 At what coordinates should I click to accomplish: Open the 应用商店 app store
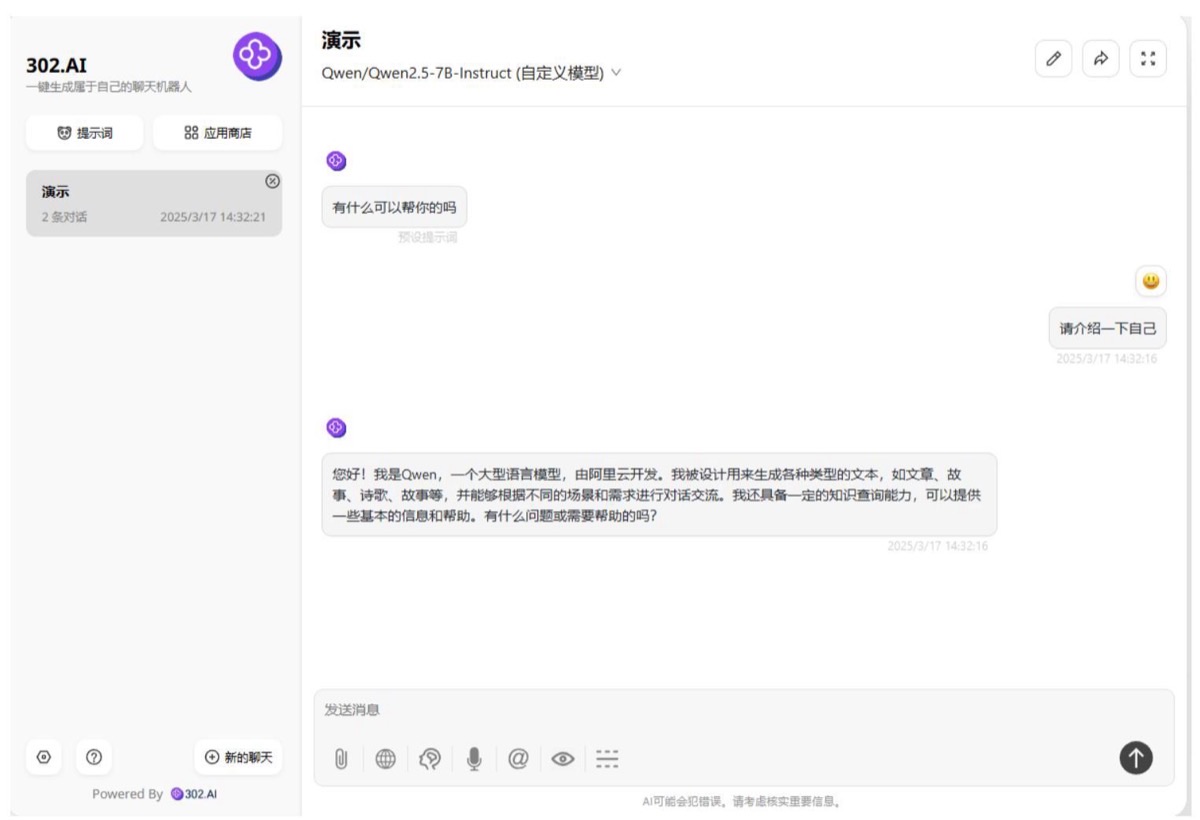tap(218, 133)
